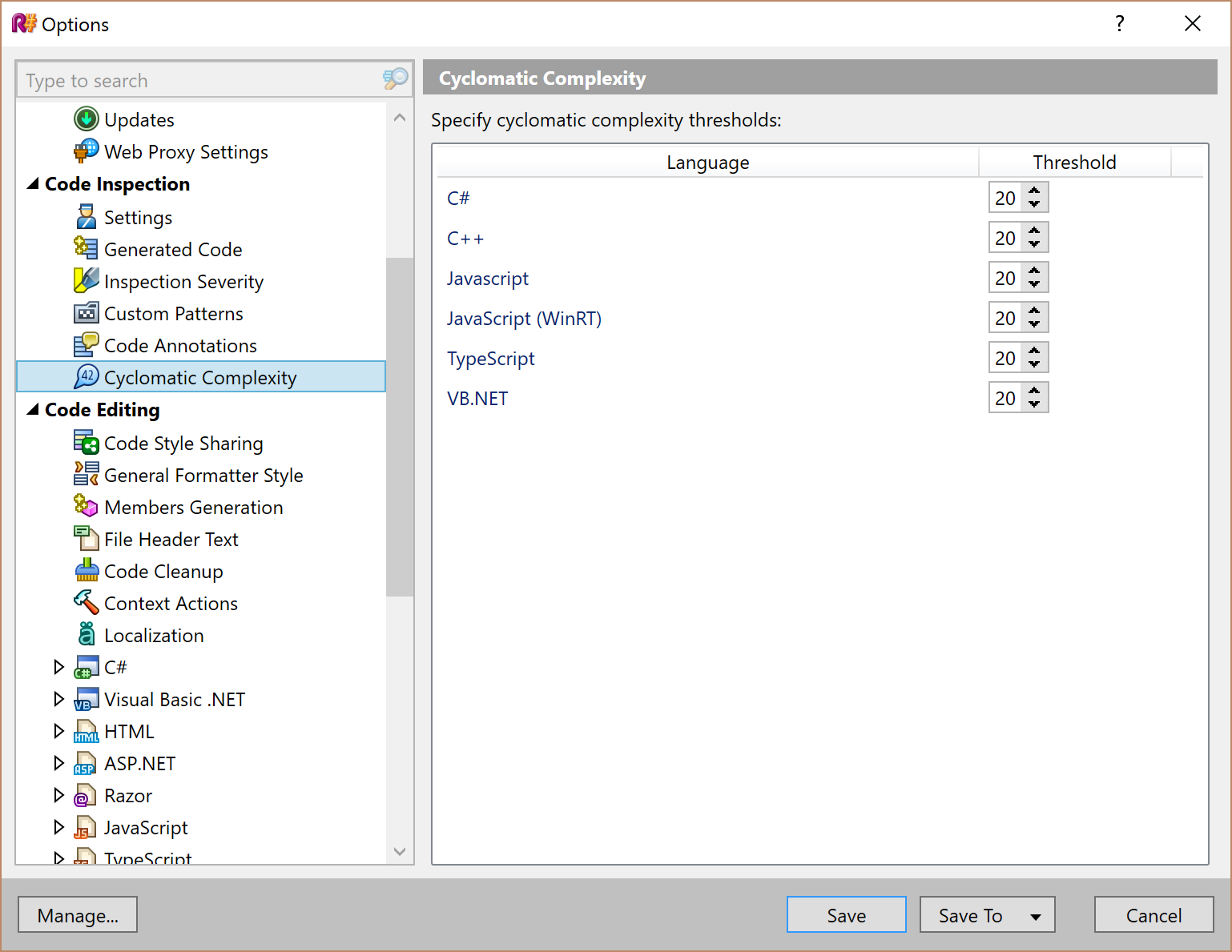This screenshot has height=952, width=1232.
Task: Click the C# threshold number field
Action: pyautogui.click(x=1005, y=198)
